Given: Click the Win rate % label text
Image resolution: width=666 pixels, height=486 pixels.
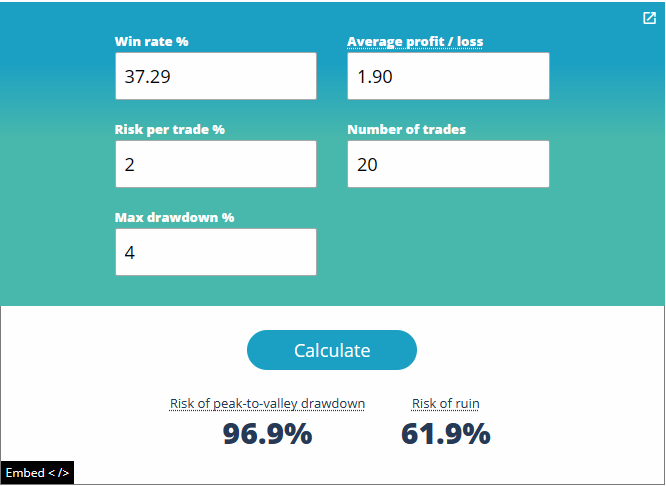Looking at the screenshot, I should pos(152,42).
